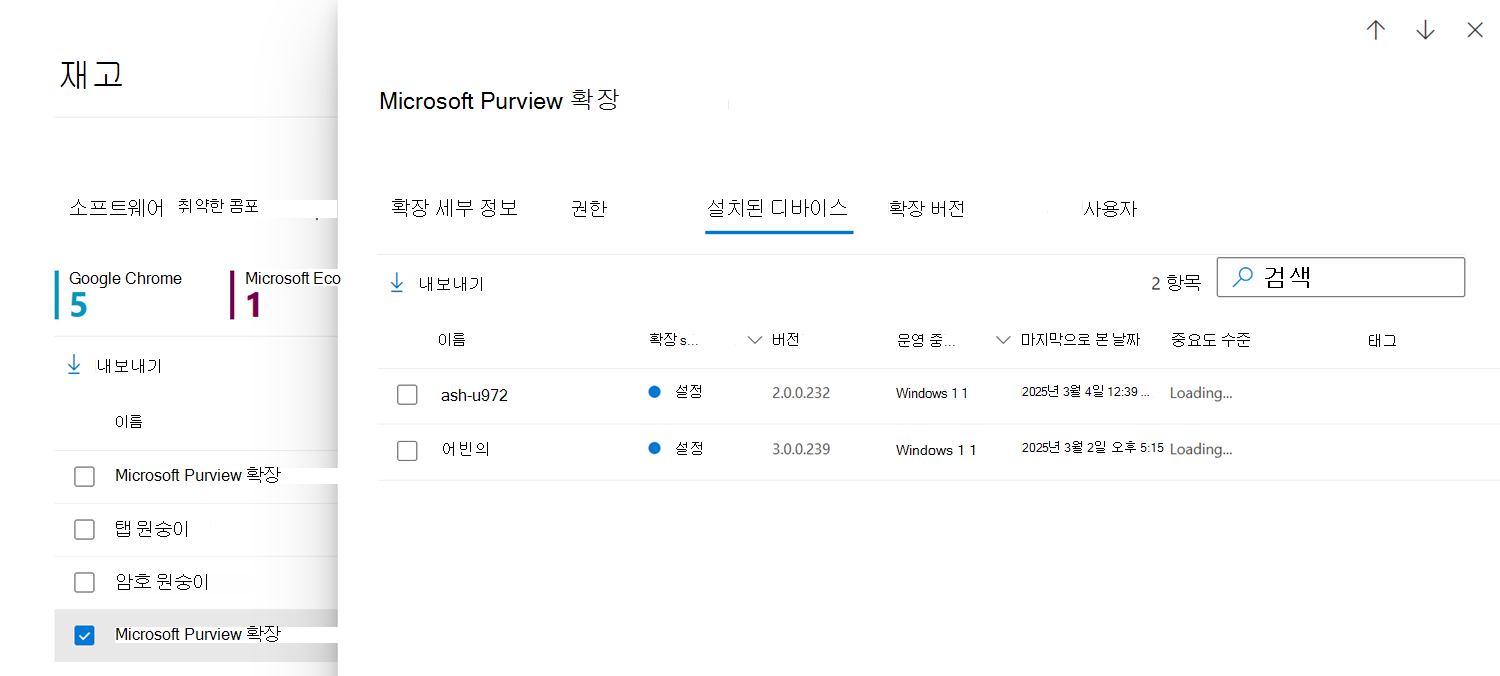The image size is (1500, 676).
Task: Click 내보내기 in the devices panel
Action: click(x=451, y=284)
